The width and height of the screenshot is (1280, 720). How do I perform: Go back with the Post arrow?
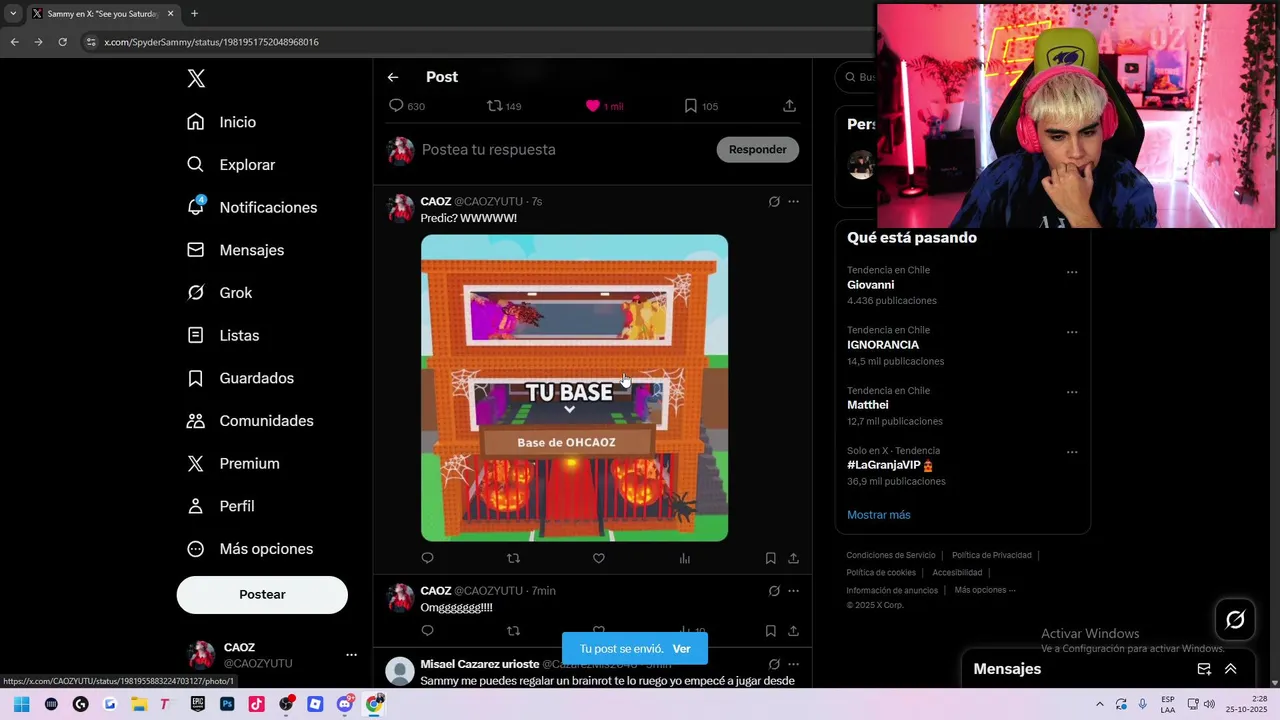click(393, 77)
